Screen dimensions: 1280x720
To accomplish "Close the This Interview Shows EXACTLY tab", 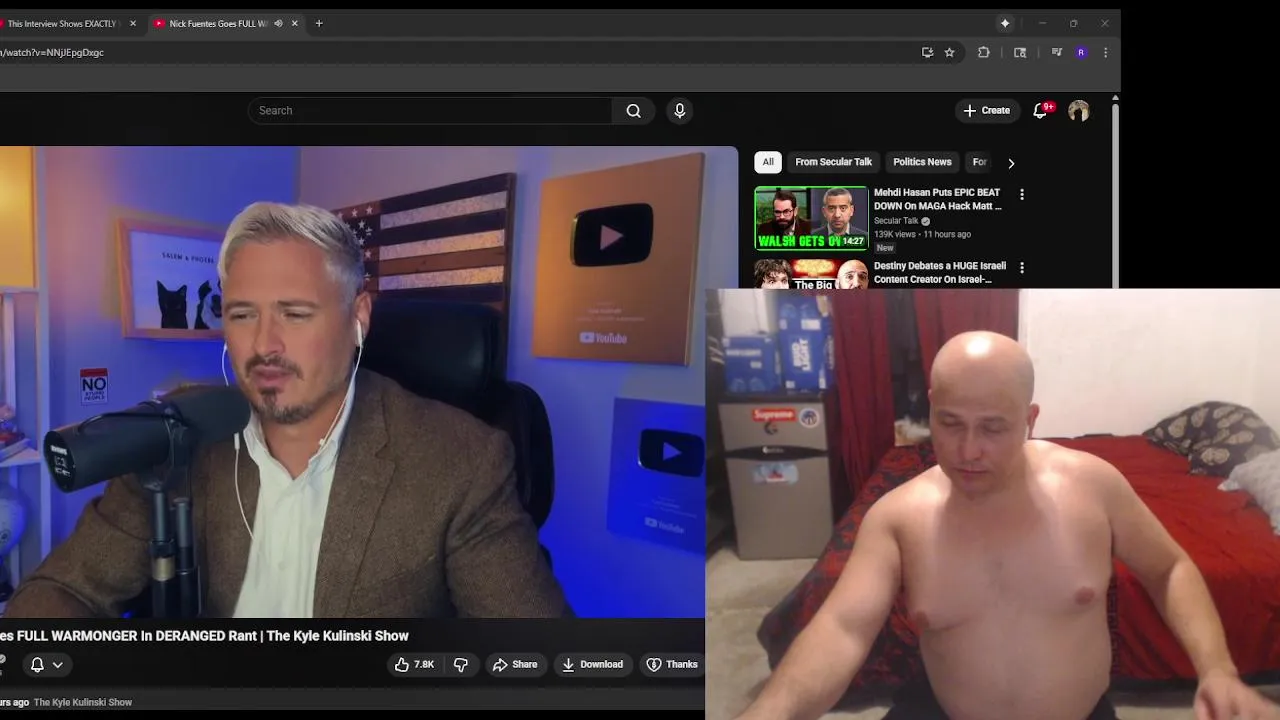I will coord(133,23).
